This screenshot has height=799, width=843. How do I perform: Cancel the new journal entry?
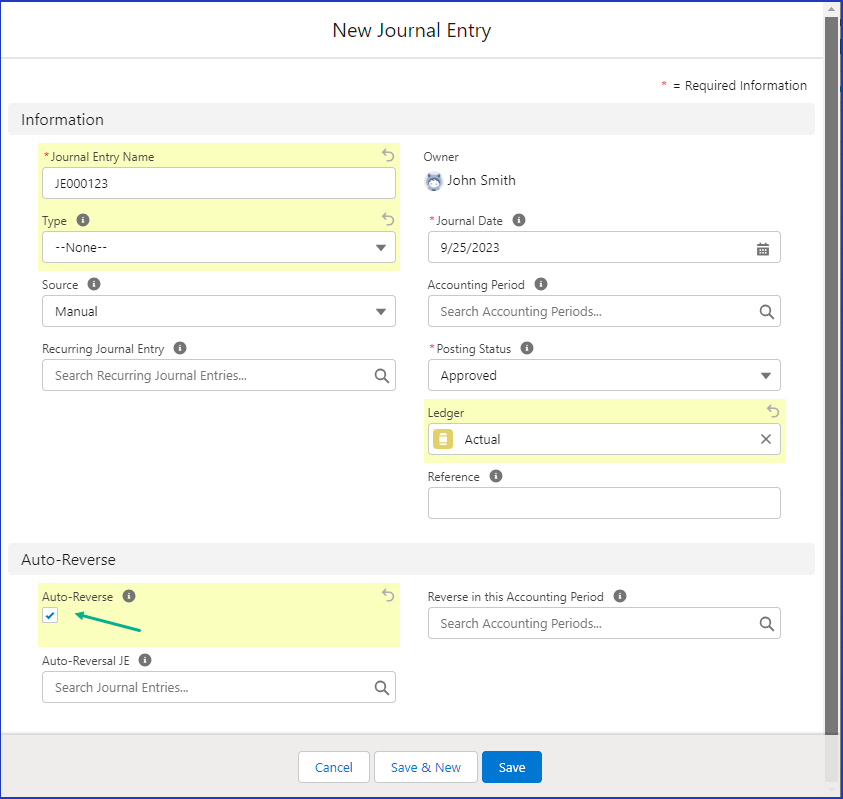(x=333, y=767)
